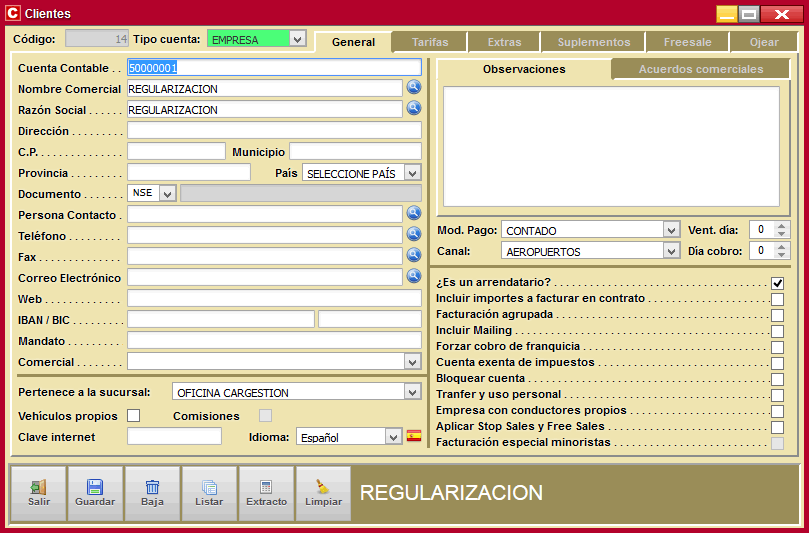Clear the form with Limpiar
Image resolution: width=809 pixels, height=533 pixels.
point(323,494)
